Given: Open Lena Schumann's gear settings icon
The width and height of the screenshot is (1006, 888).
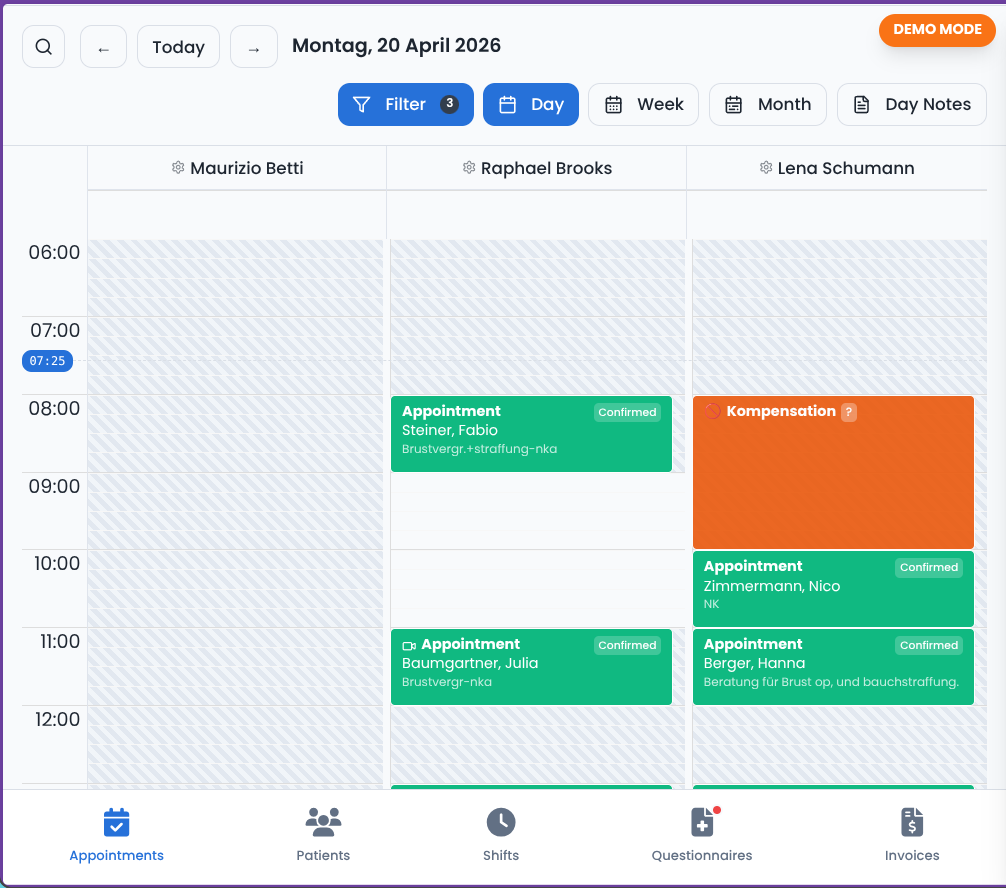Looking at the screenshot, I should (766, 167).
